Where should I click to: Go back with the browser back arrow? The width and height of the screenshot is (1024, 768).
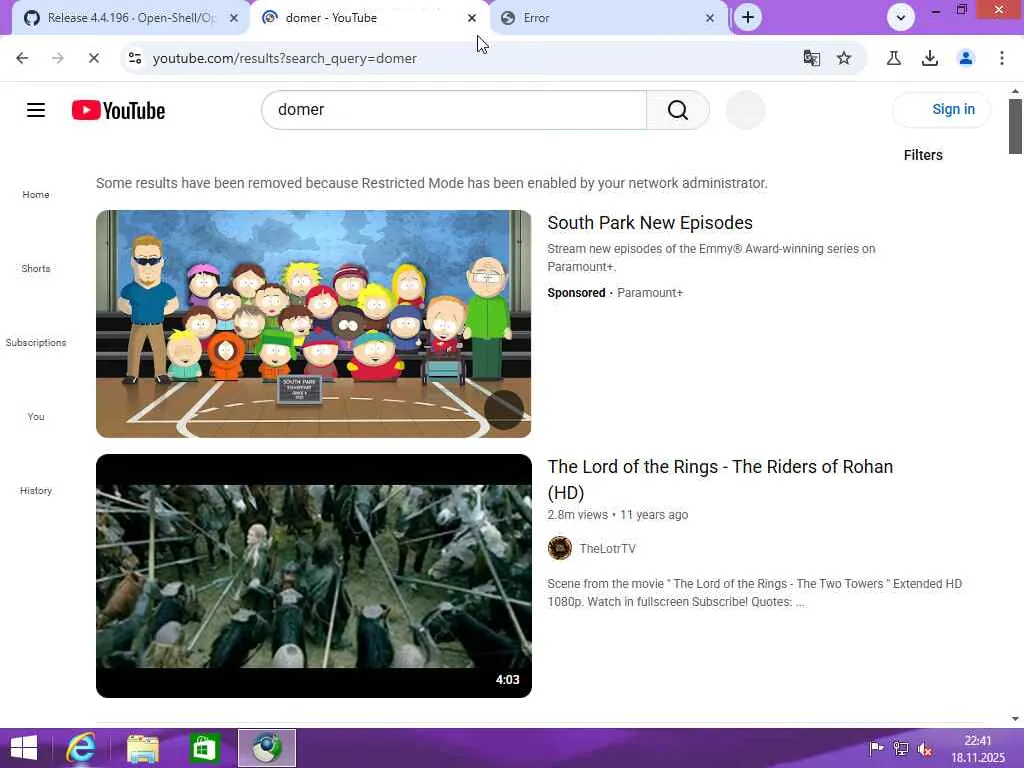point(22,58)
